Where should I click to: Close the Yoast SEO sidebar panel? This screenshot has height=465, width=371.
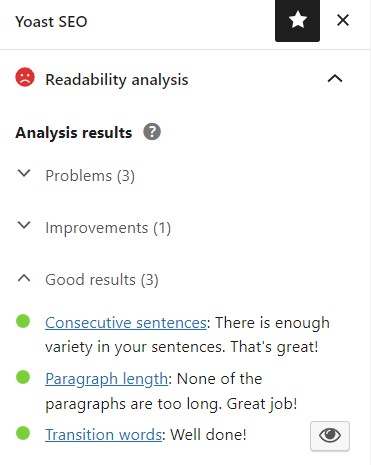tap(343, 20)
